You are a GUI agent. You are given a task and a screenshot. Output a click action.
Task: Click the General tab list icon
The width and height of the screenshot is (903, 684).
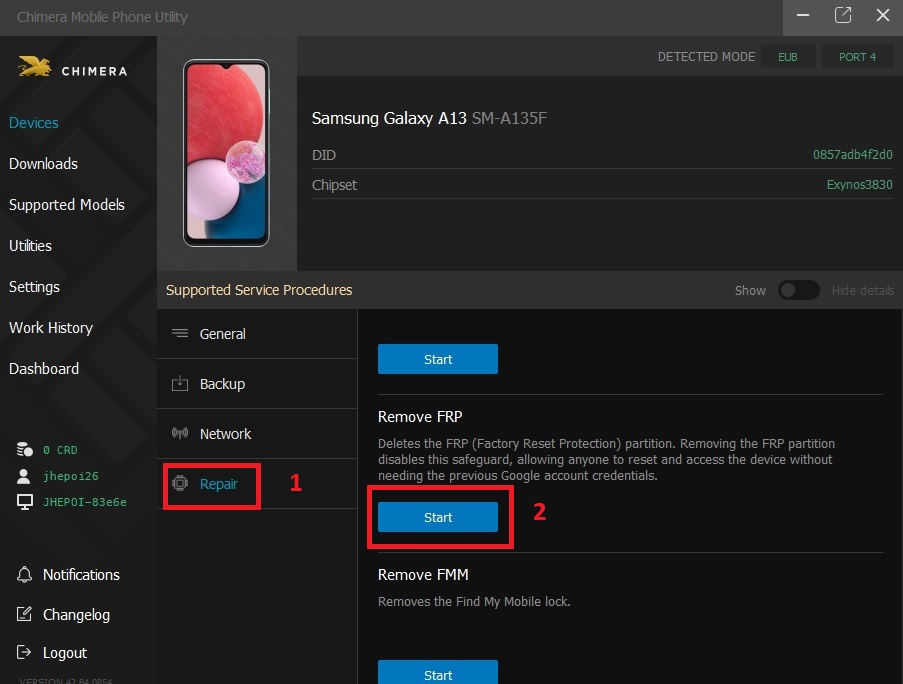coord(180,334)
